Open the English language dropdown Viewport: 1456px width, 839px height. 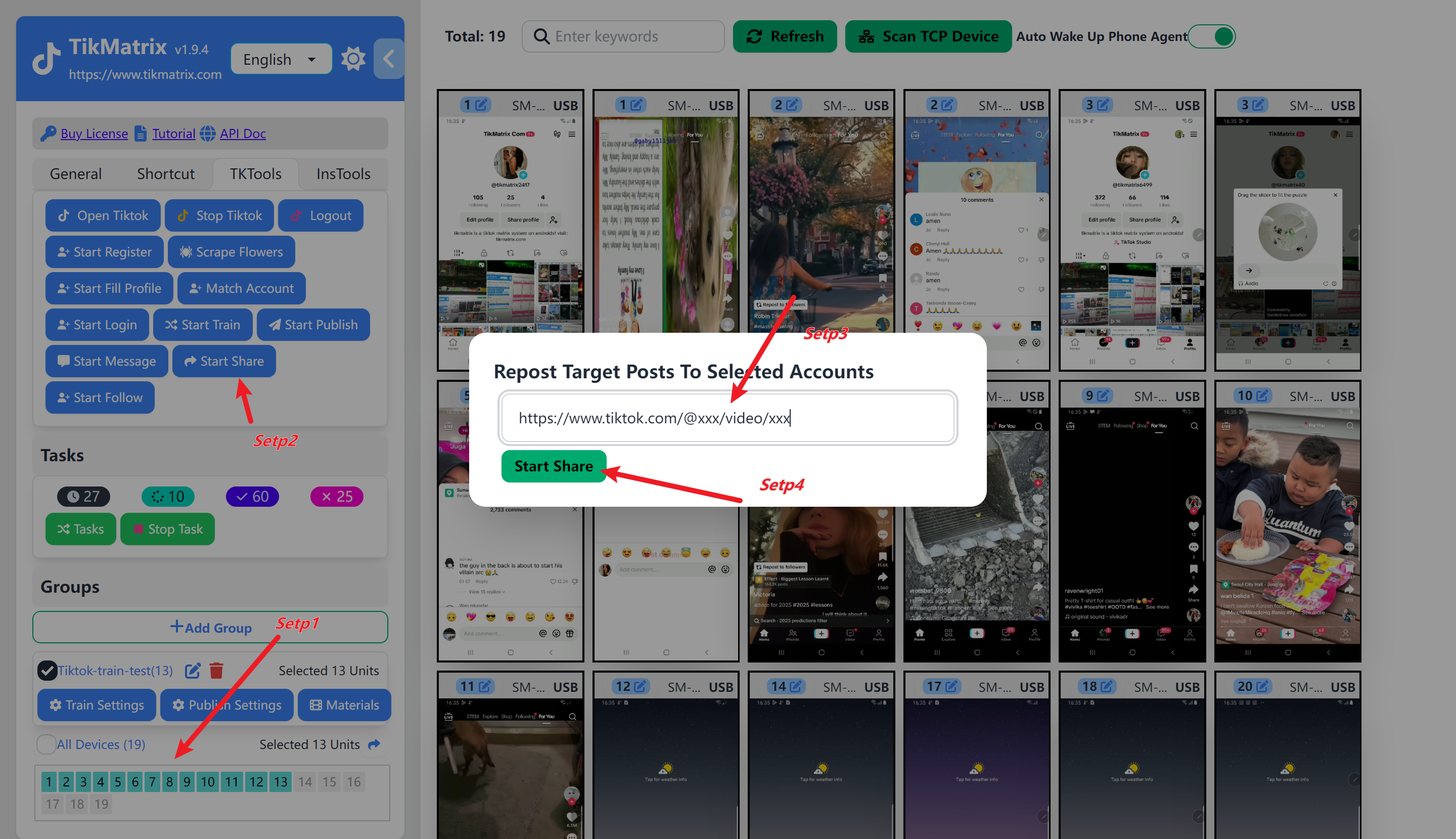[281, 59]
